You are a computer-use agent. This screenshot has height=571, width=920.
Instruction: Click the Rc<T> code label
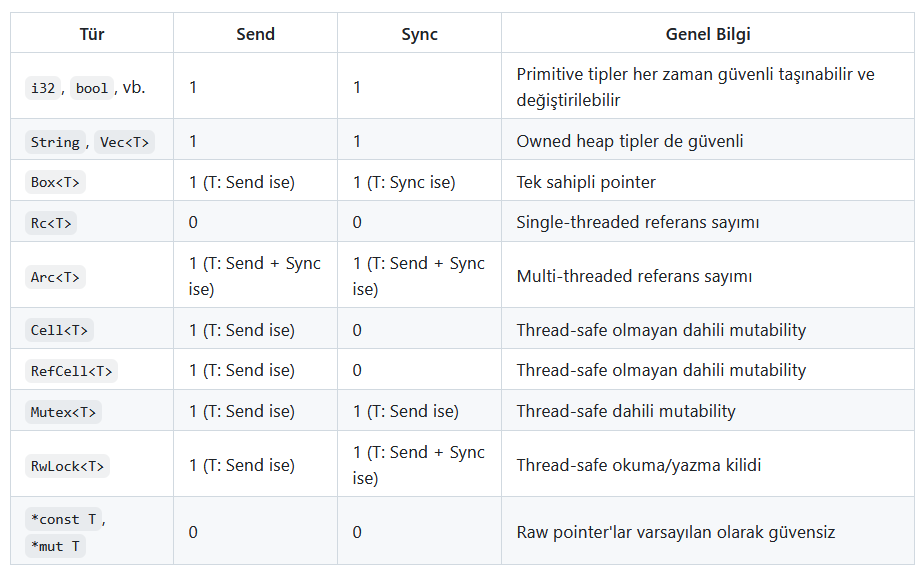(x=51, y=223)
